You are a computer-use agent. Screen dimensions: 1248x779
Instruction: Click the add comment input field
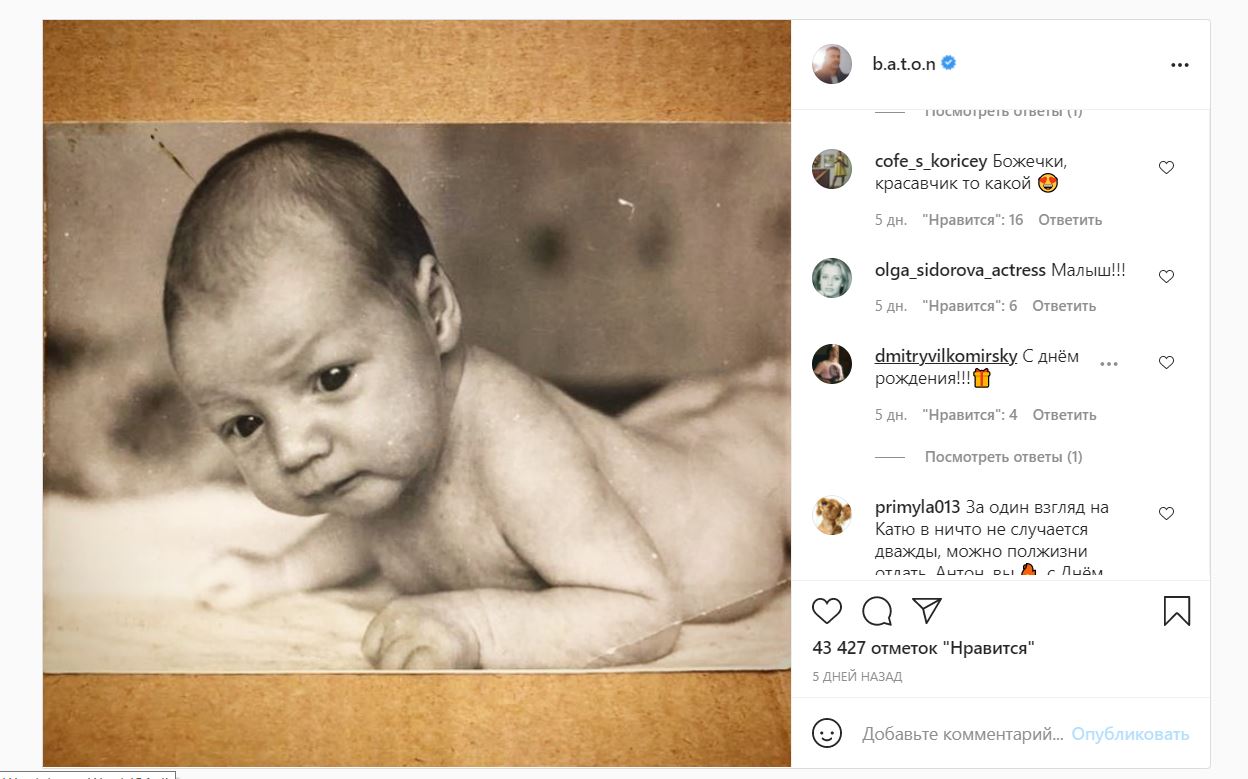pos(962,734)
